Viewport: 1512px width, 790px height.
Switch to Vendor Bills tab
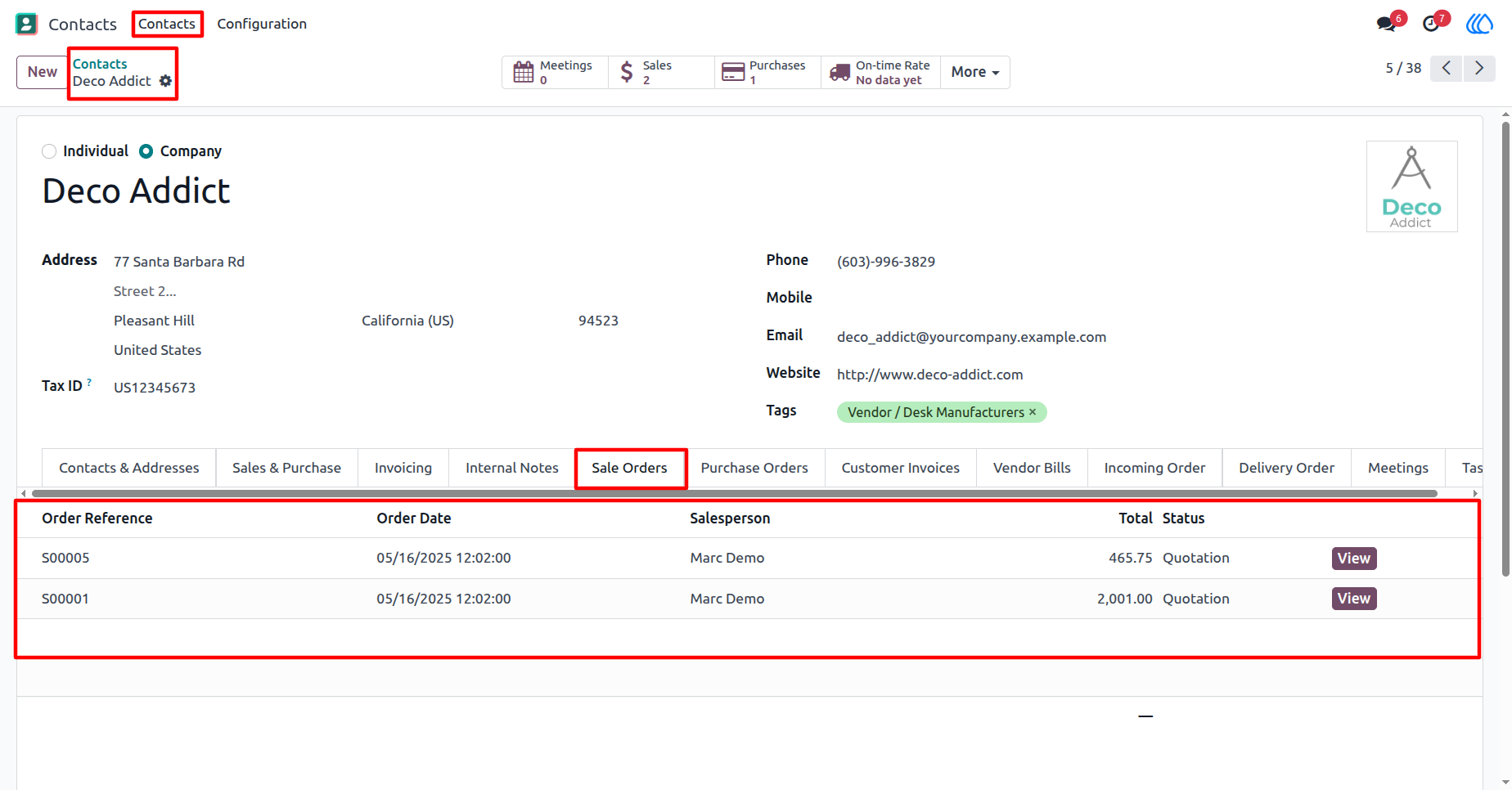pos(1032,468)
